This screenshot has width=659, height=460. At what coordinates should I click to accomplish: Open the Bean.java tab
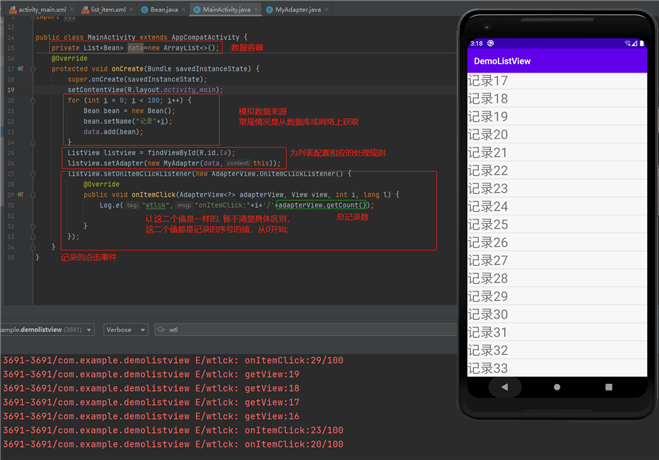[164, 9]
